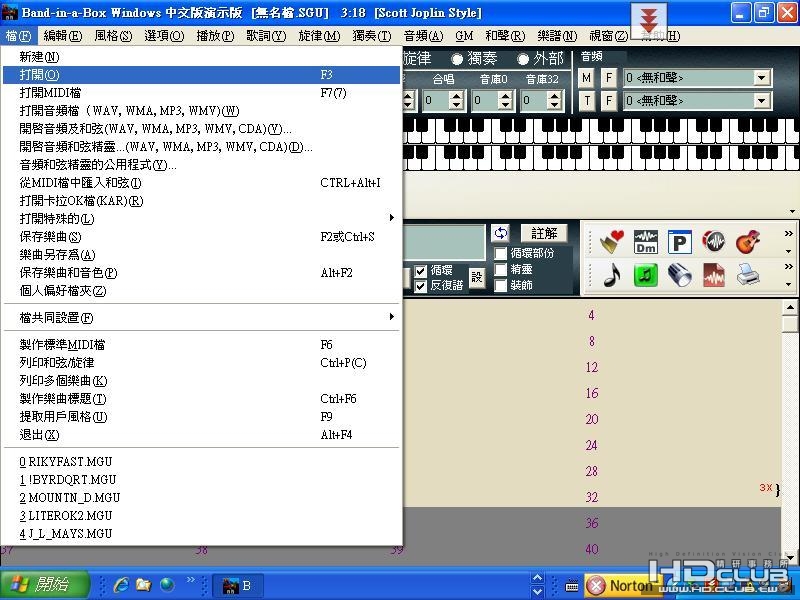Open recent file 4 J_L_MAYS.MGU
Screen dimensions: 800x600
(202, 534)
